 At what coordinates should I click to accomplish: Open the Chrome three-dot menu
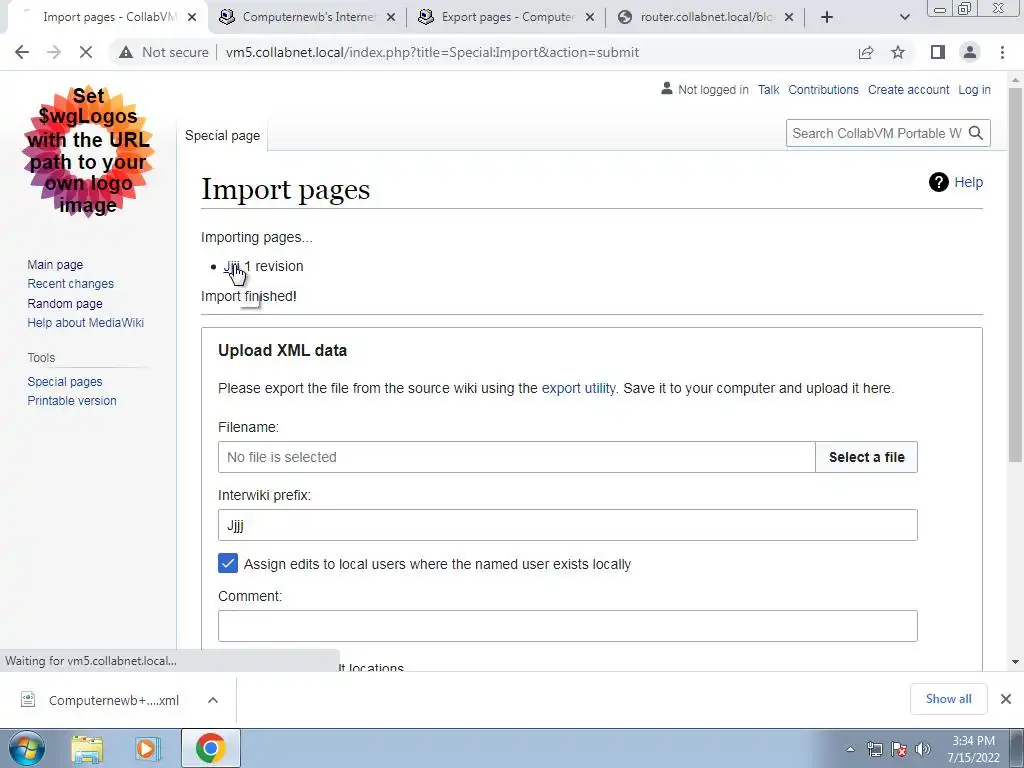click(x=1002, y=52)
